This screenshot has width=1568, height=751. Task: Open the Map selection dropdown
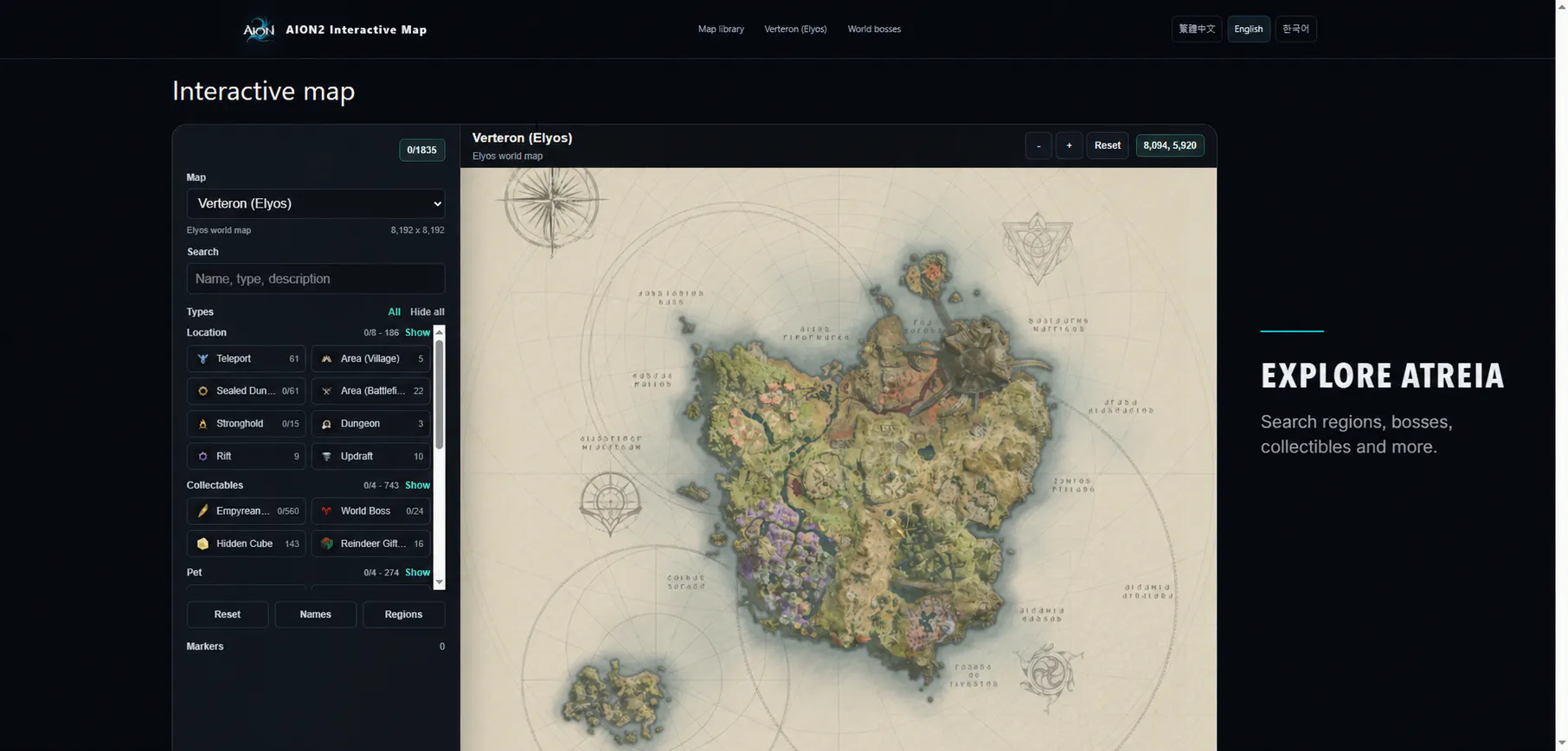316,203
